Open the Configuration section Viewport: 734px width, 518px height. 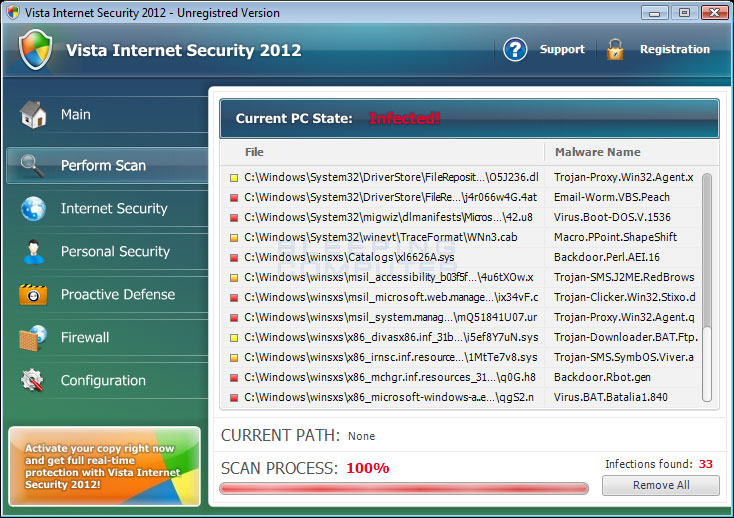click(107, 380)
